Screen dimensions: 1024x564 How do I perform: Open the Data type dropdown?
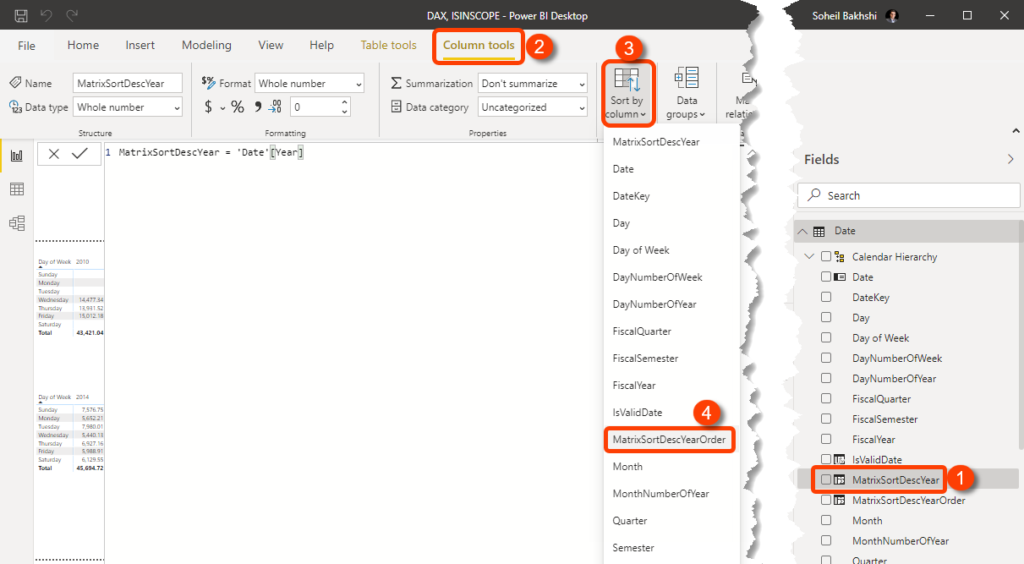tap(127, 107)
